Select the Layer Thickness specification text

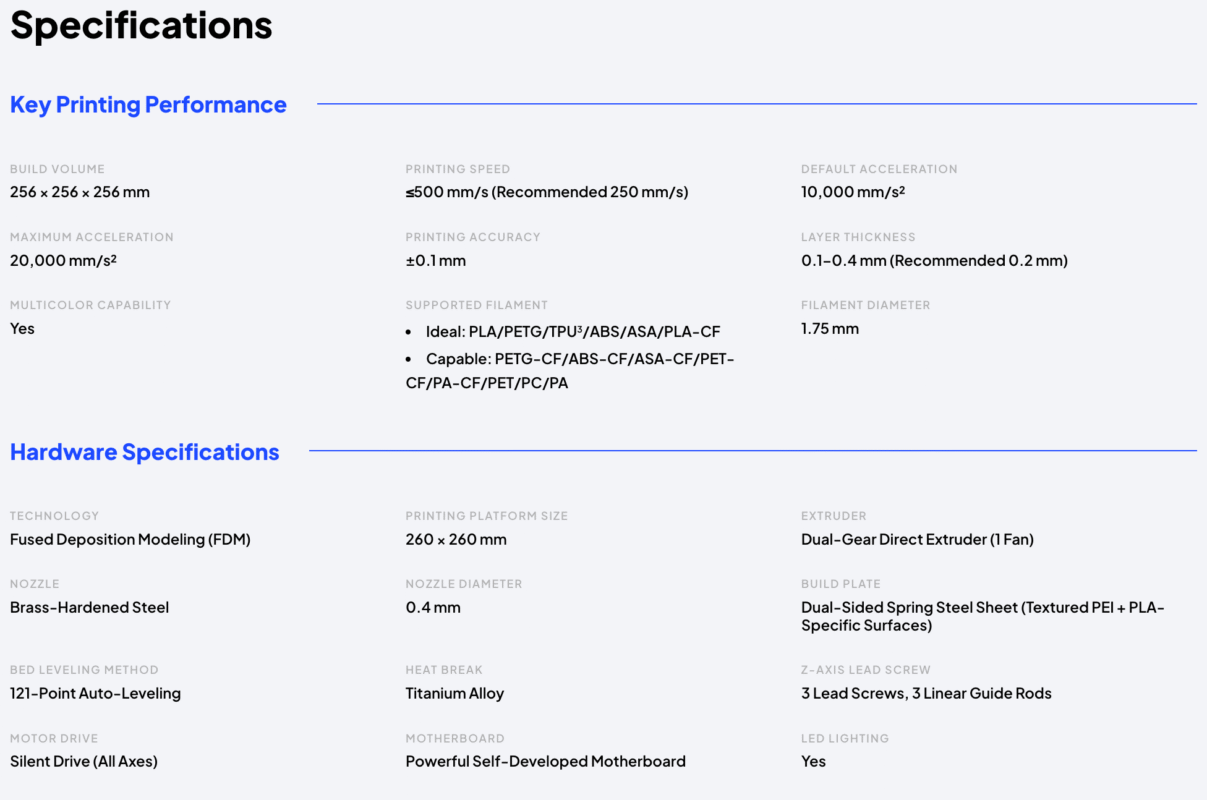934,260
